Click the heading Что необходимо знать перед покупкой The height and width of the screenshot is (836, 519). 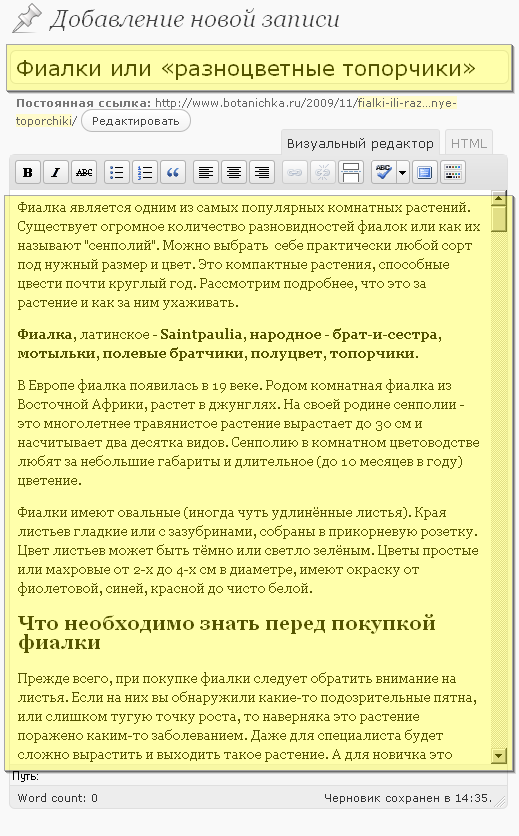[227, 632]
